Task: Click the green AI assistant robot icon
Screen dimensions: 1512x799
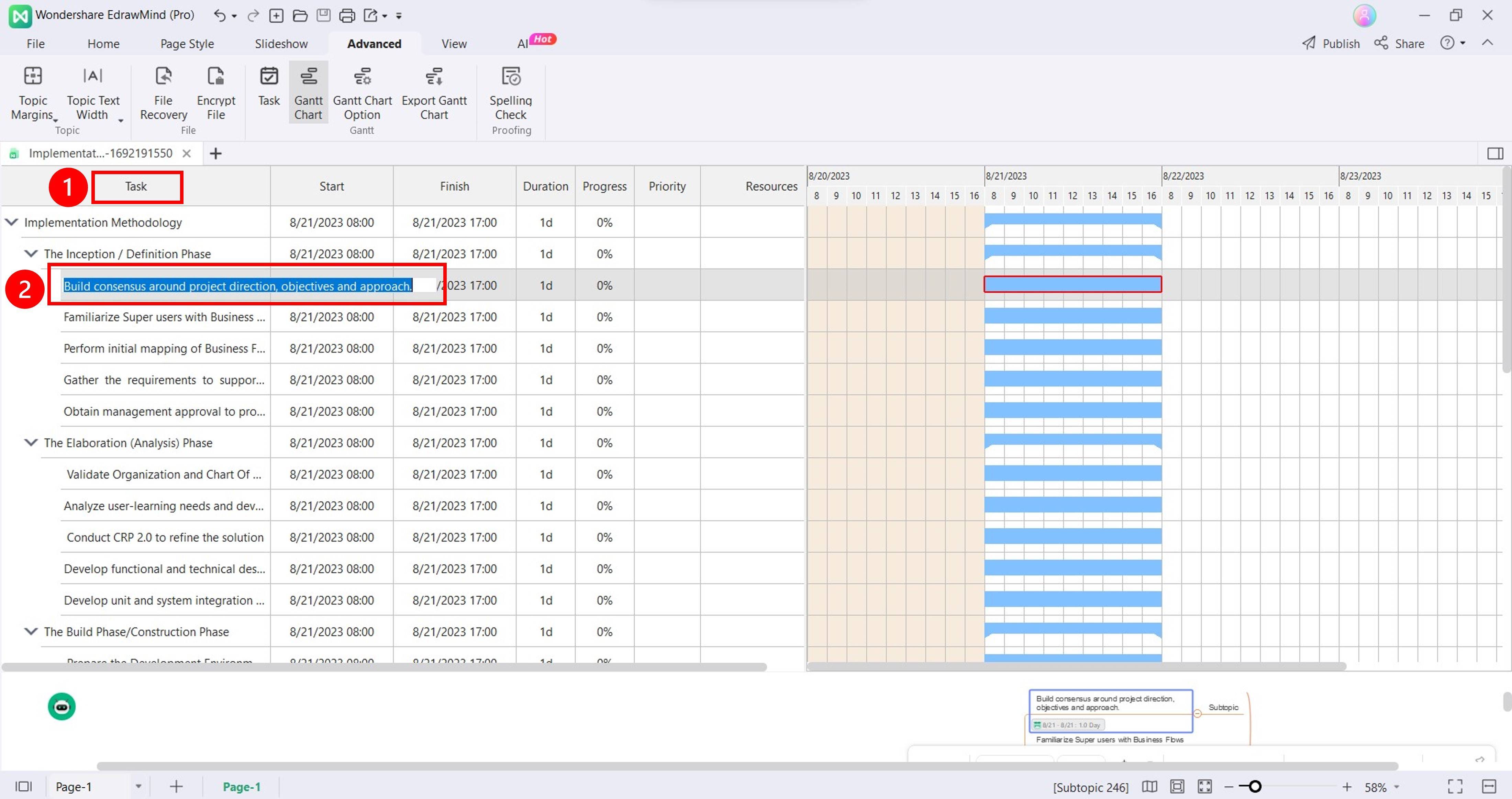Action: pos(62,706)
